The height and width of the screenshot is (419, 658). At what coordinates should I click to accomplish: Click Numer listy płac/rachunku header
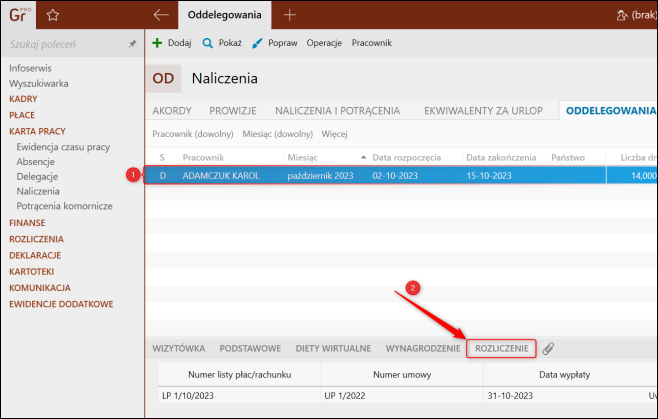pyautogui.click(x=240, y=374)
